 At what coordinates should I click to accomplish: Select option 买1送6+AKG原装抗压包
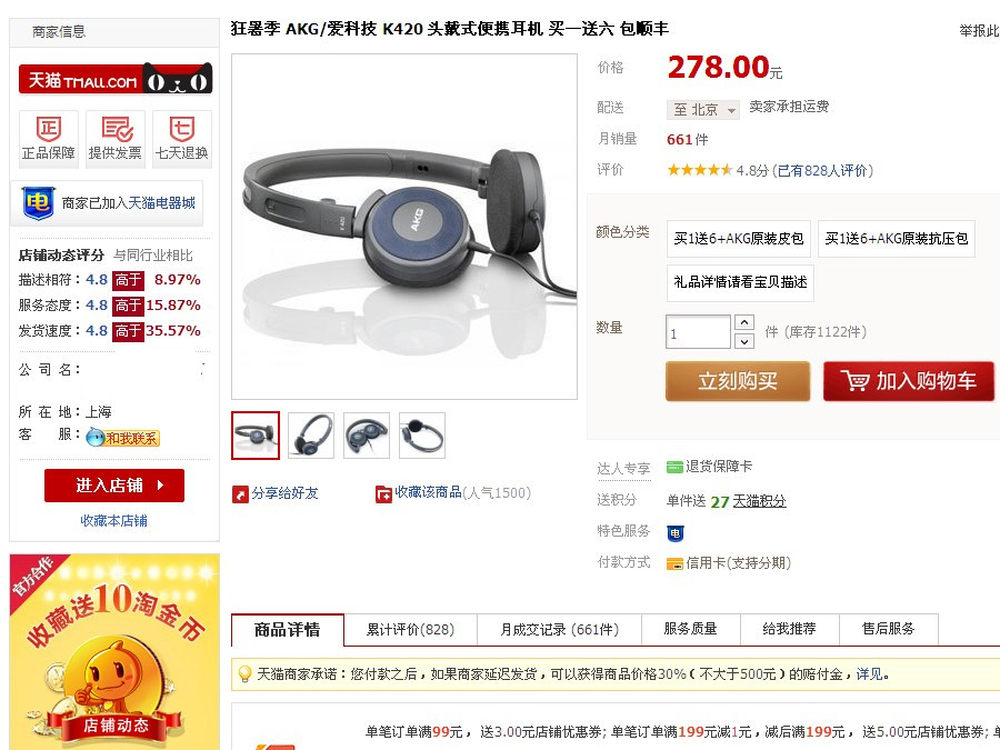tap(896, 239)
